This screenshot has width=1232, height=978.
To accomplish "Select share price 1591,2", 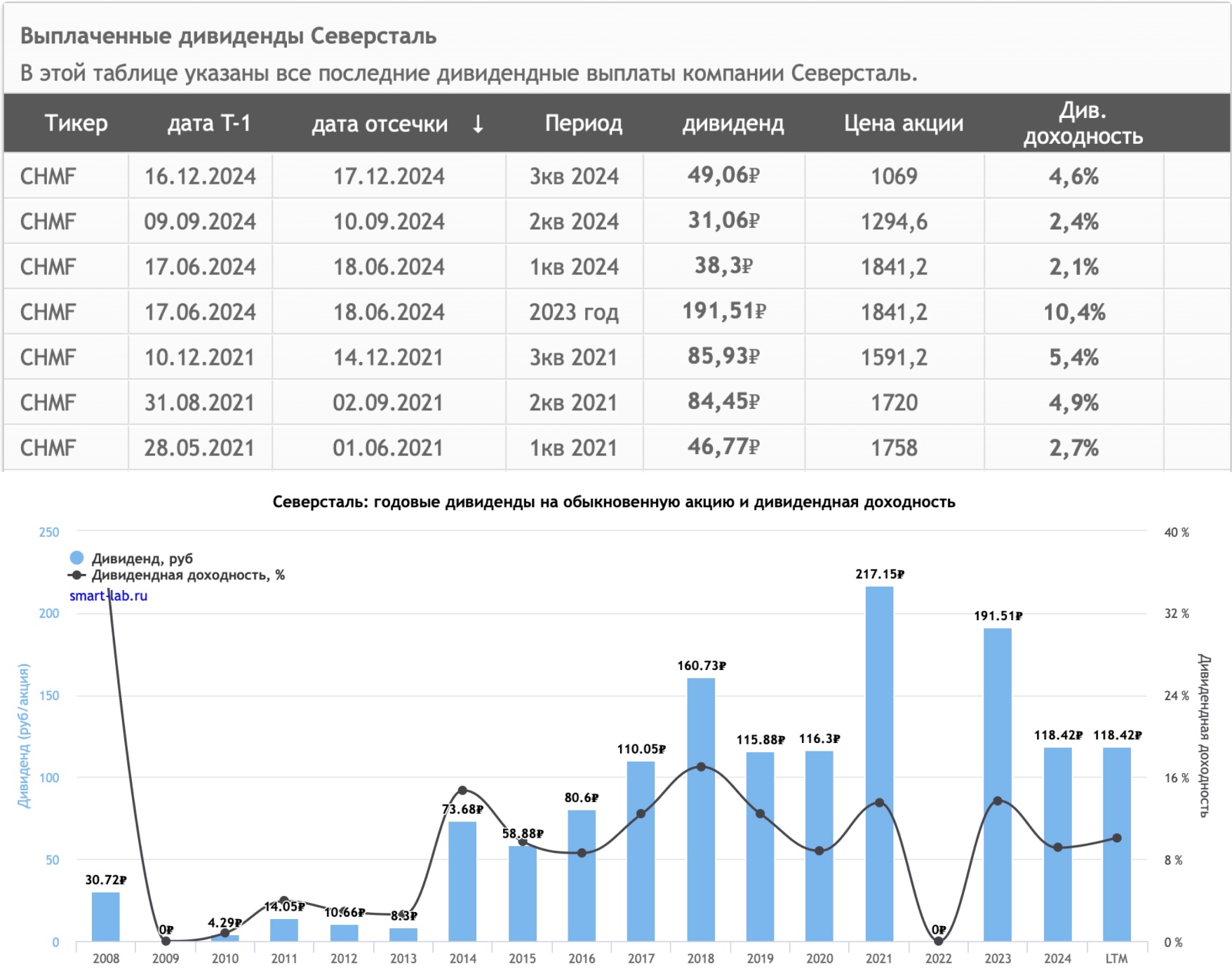I will tap(894, 357).
